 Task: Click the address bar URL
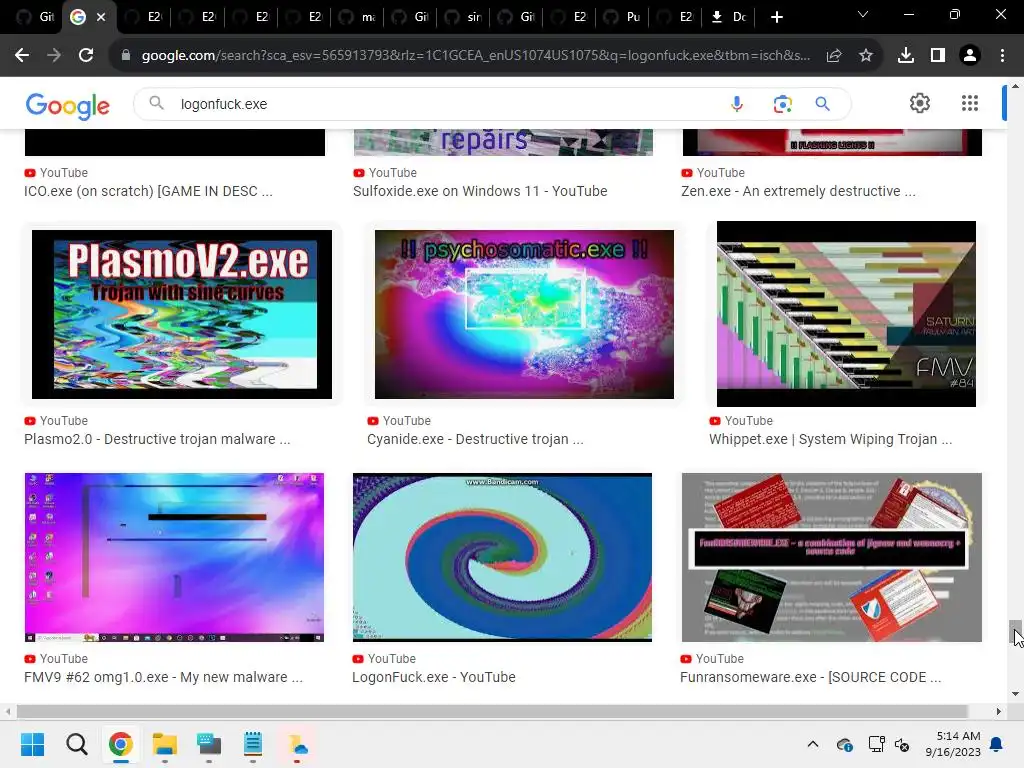(475, 56)
